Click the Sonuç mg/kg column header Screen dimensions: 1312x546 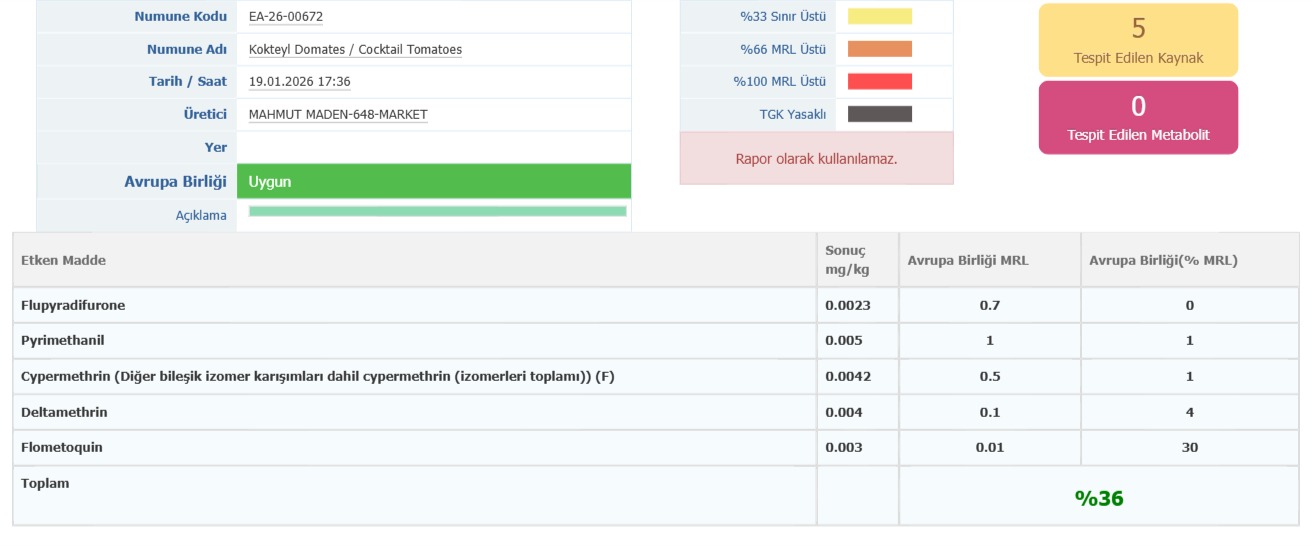click(x=847, y=260)
